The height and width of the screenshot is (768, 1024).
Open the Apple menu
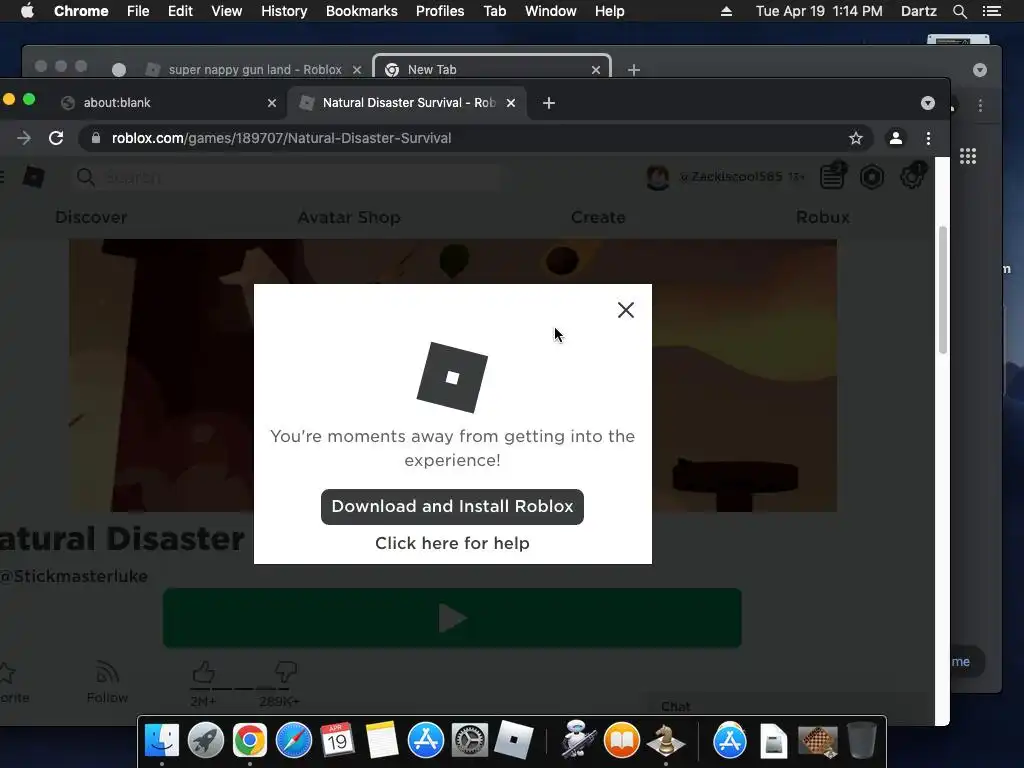point(27,11)
